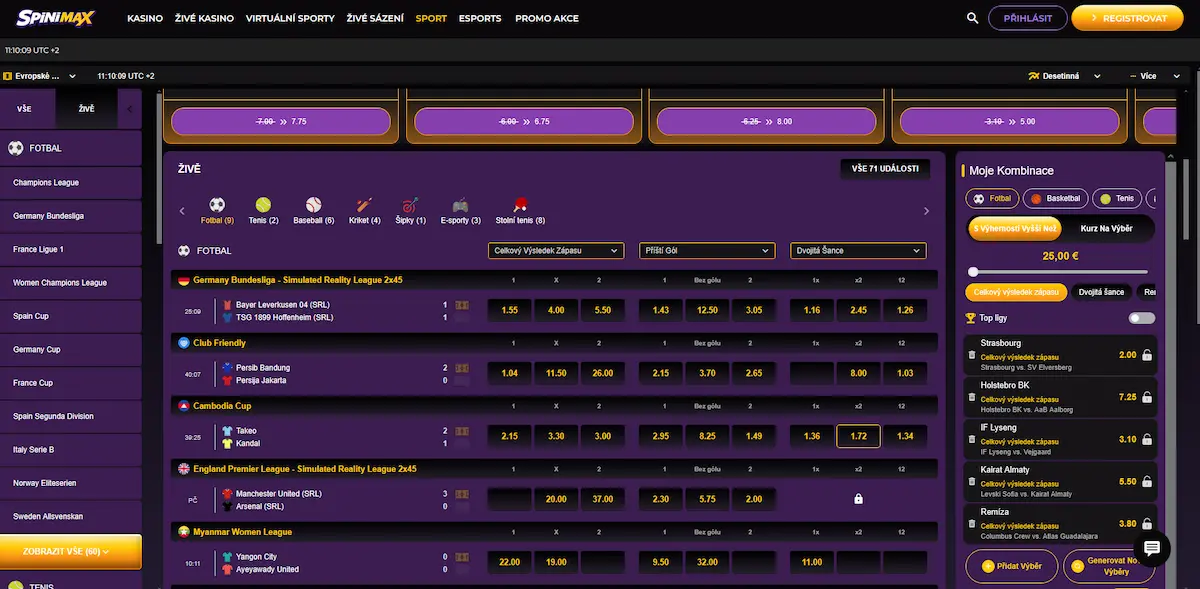Open Kasino menu item
1200x589 pixels.
point(145,18)
